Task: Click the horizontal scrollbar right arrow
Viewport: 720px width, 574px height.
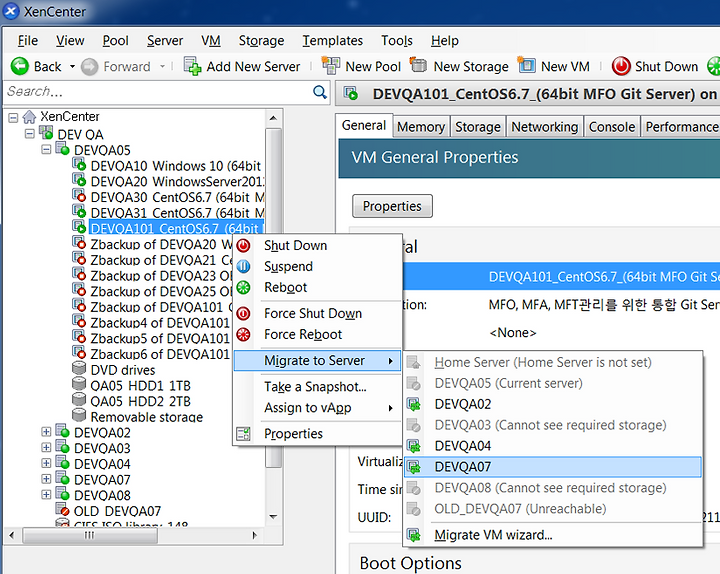Action: click(254, 535)
